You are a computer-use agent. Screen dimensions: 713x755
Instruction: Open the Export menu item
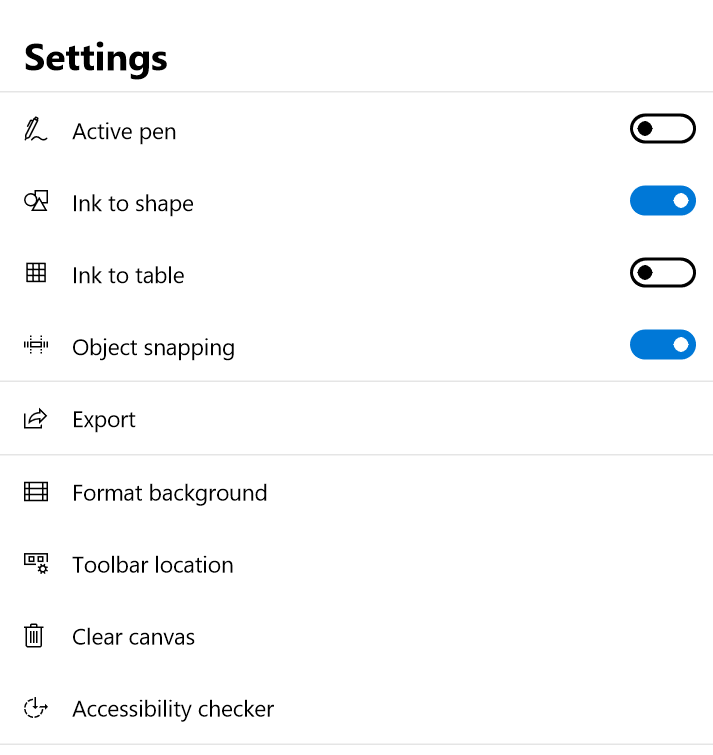(x=104, y=420)
